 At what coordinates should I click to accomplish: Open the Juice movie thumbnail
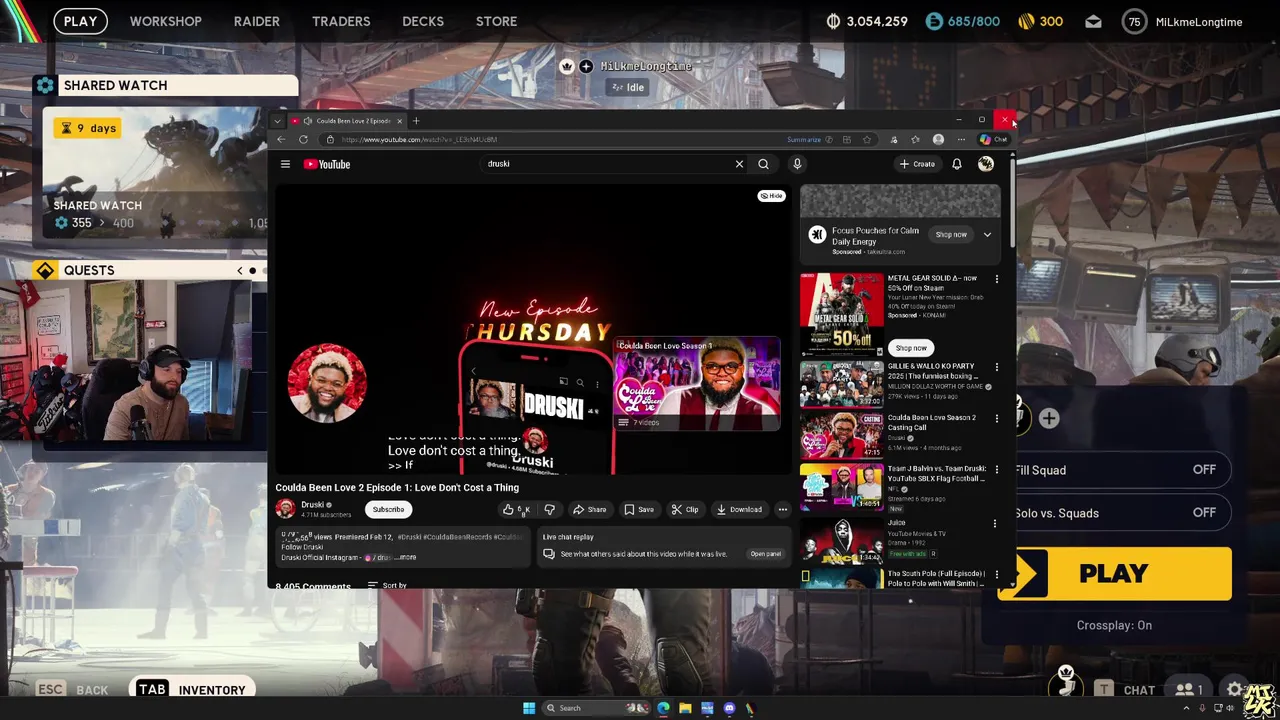click(x=841, y=540)
